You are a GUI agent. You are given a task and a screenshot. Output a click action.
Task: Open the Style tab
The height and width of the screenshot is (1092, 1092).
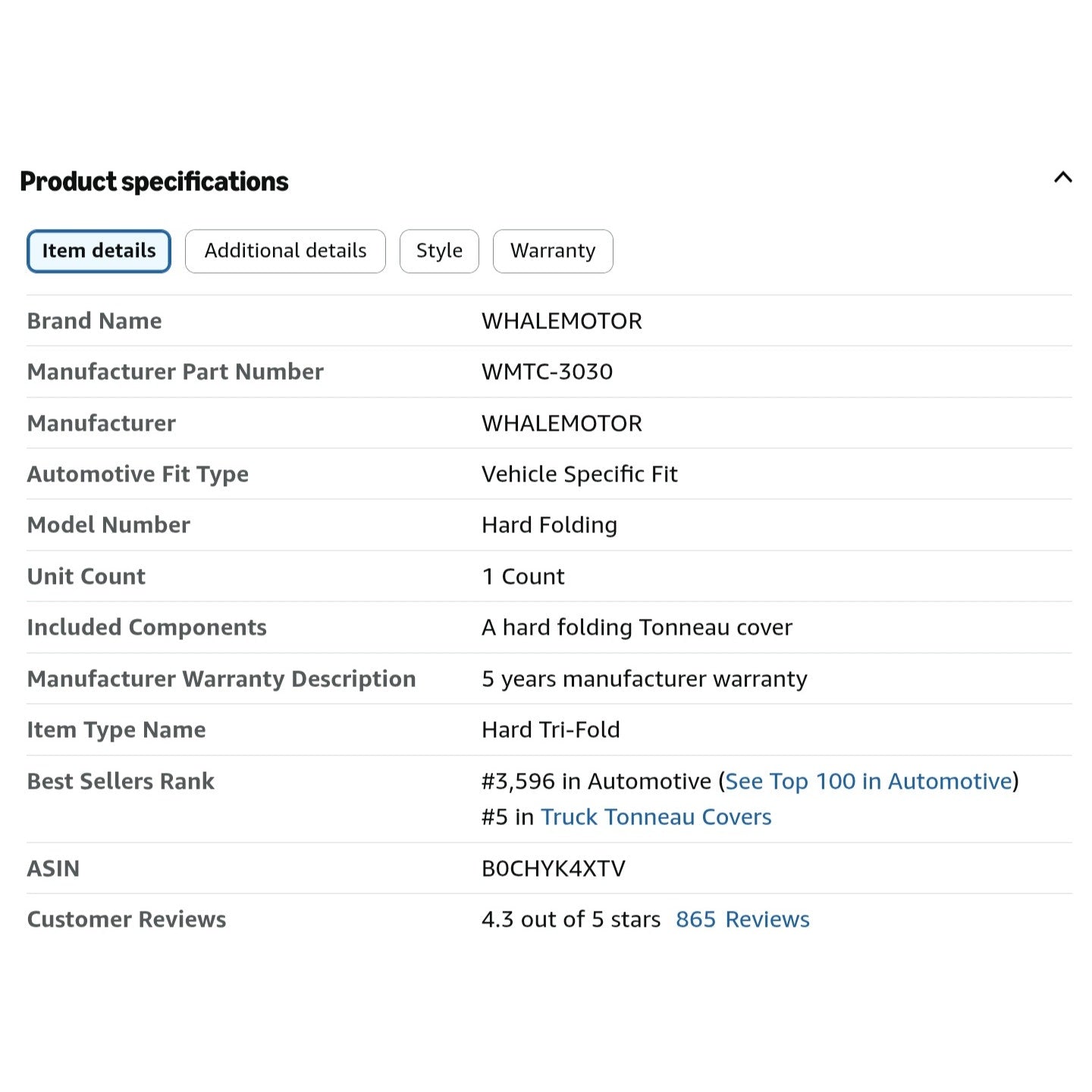coord(439,251)
